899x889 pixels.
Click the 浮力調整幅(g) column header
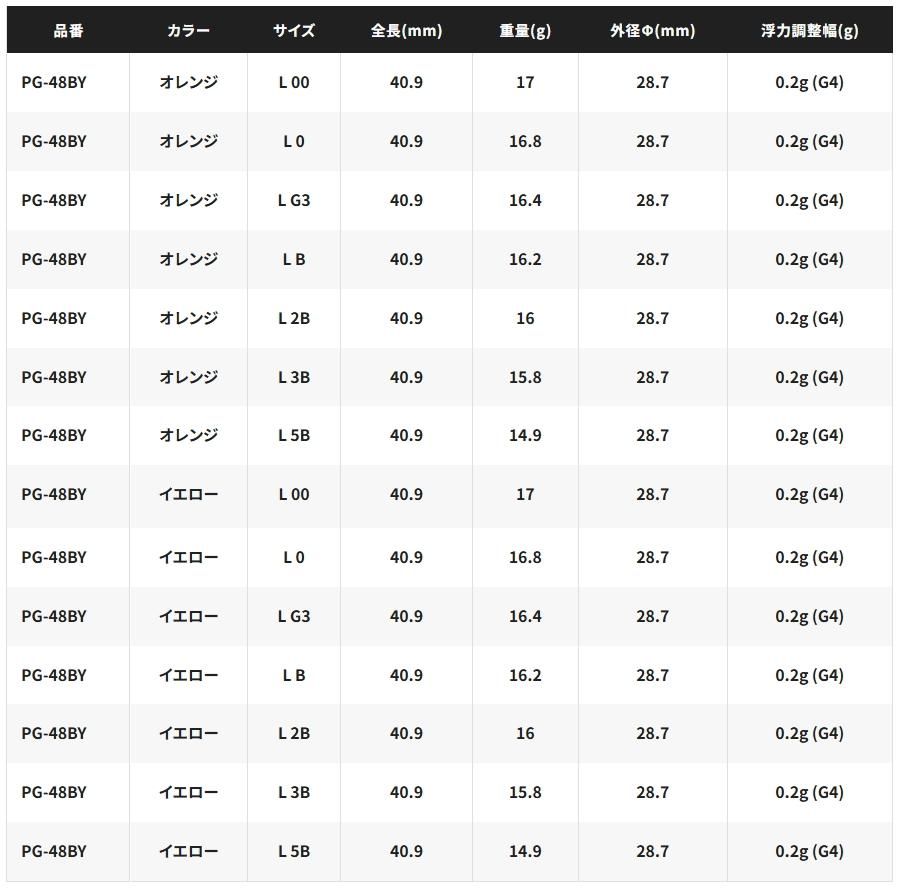[x=809, y=31]
